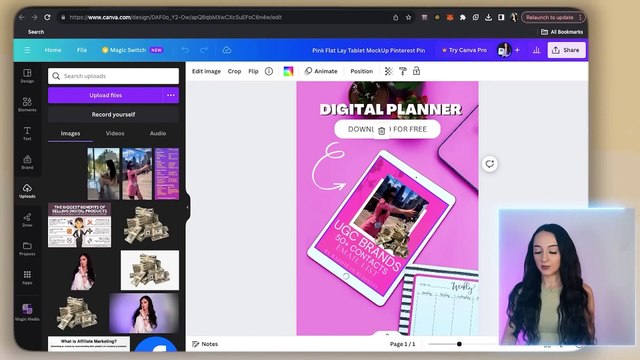This screenshot has height=360, width=640.
Task: Open the Notes panel
Action: click(205, 344)
